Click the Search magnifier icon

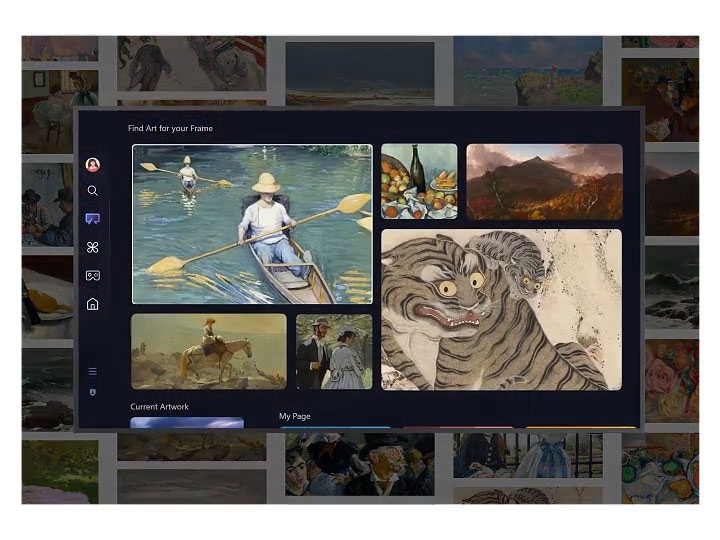(x=92, y=191)
